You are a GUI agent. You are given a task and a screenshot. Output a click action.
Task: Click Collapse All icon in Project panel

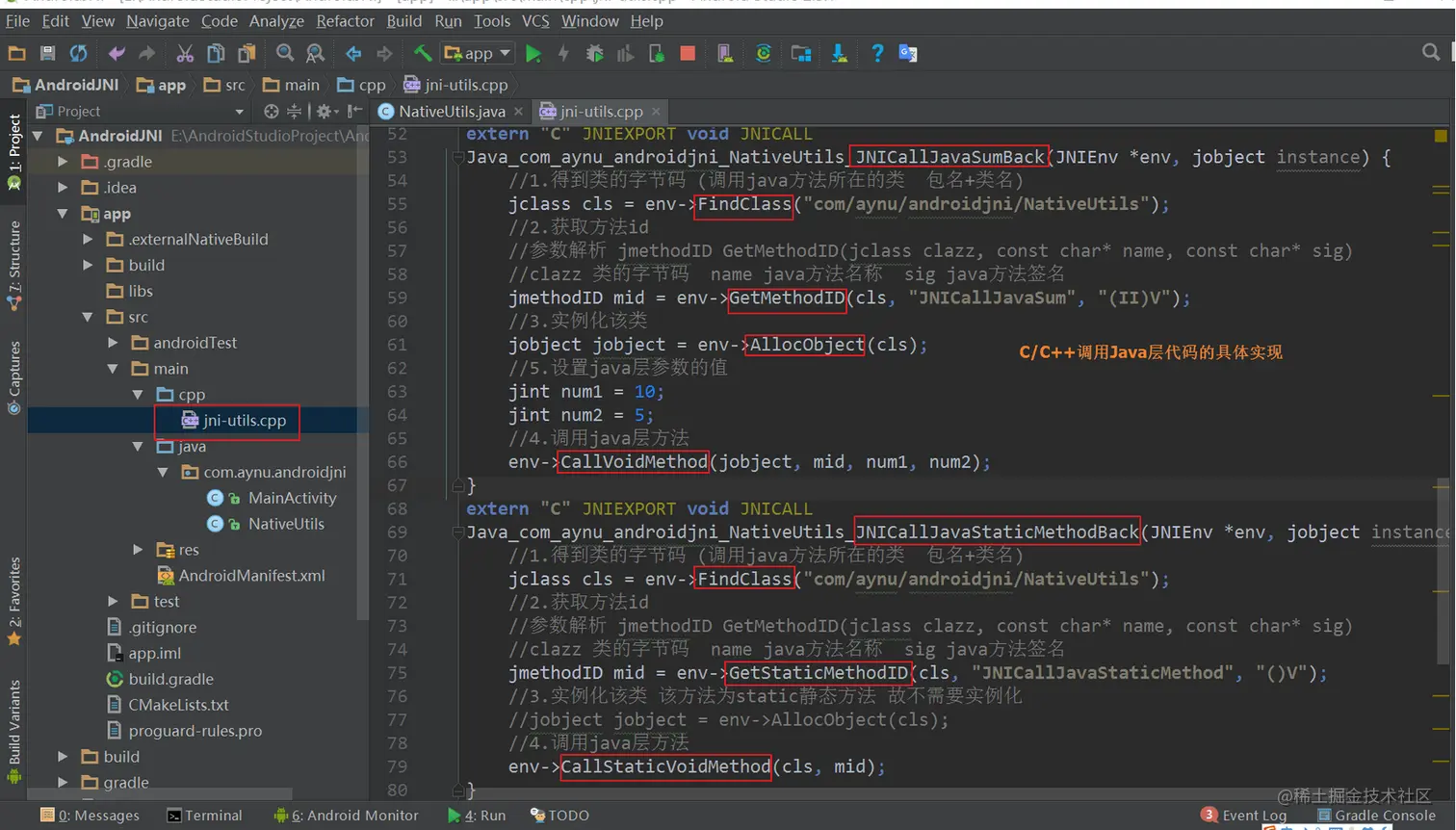294,112
